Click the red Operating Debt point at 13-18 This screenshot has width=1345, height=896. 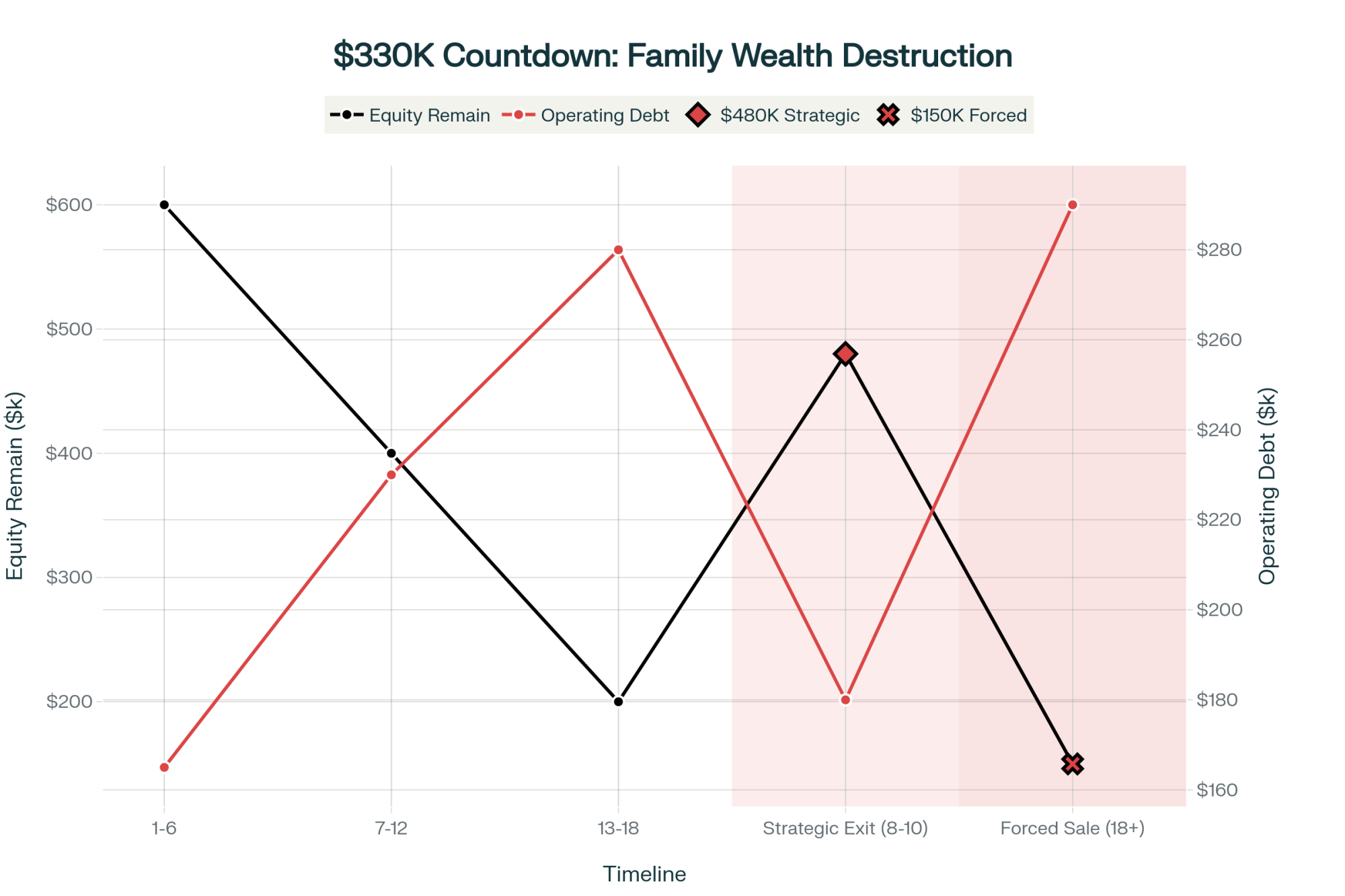coord(619,250)
